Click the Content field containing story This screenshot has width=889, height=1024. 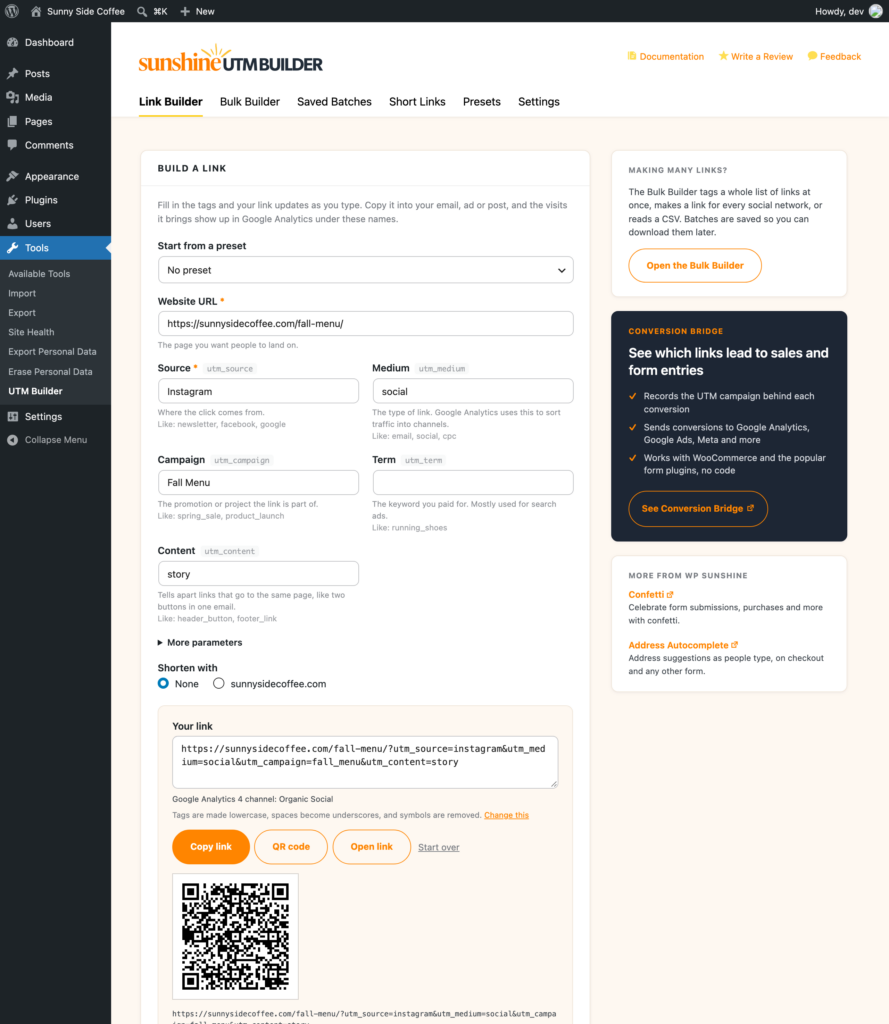click(258, 574)
